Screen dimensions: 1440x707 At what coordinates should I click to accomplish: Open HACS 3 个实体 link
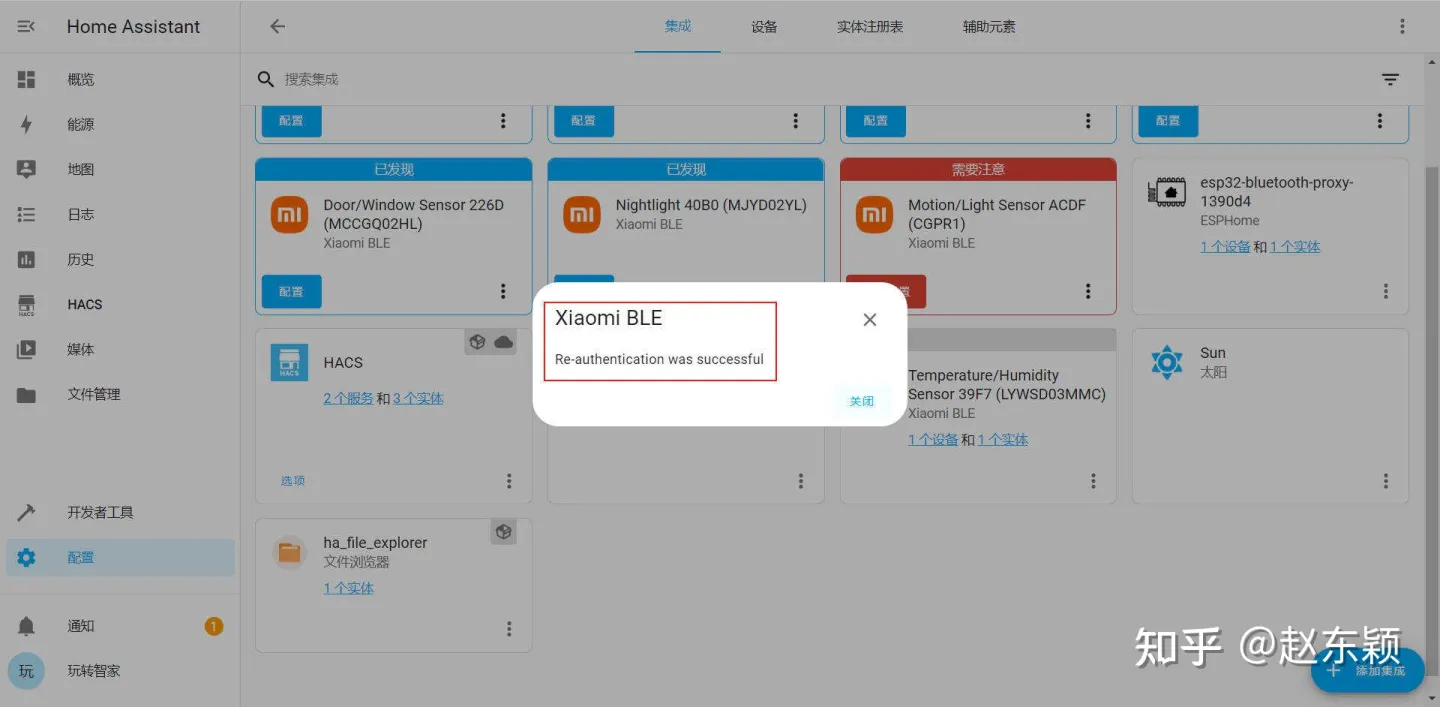coord(418,398)
